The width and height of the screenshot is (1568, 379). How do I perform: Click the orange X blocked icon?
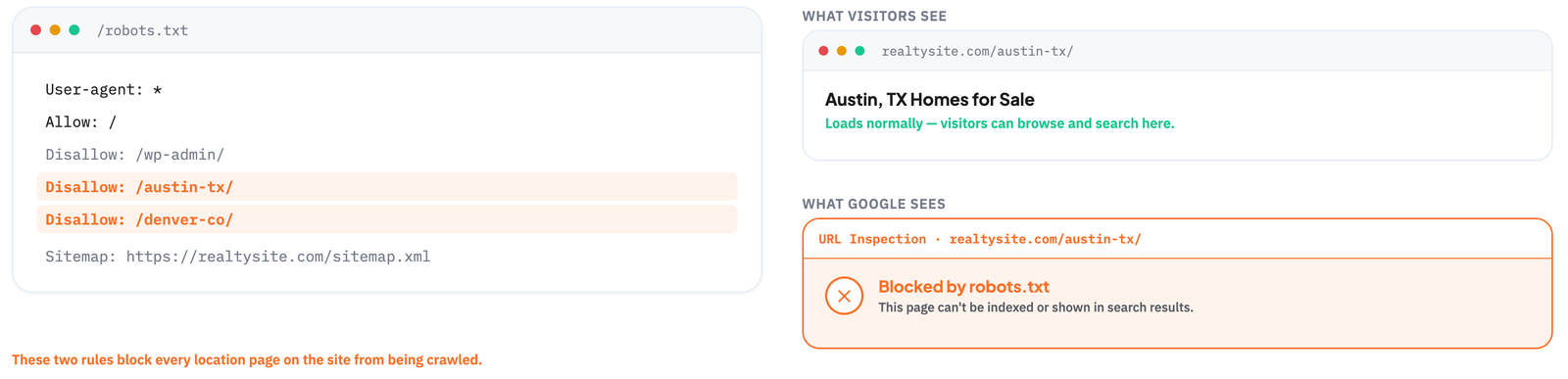844,296
